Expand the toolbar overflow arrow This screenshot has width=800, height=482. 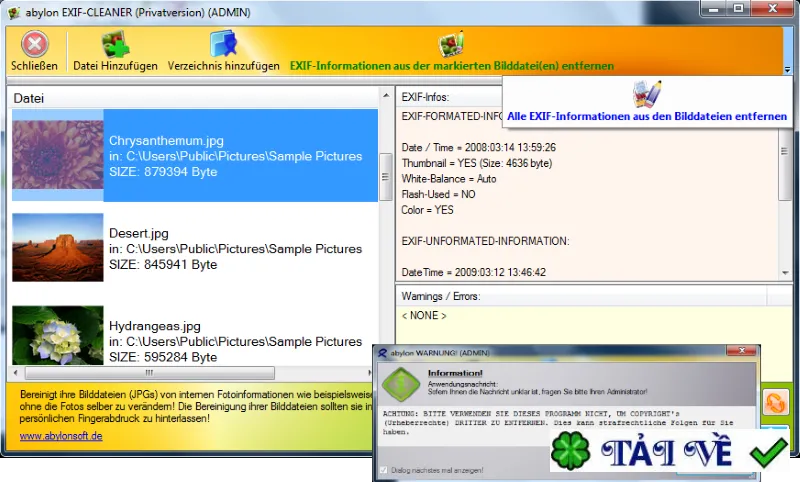point(787,69)
